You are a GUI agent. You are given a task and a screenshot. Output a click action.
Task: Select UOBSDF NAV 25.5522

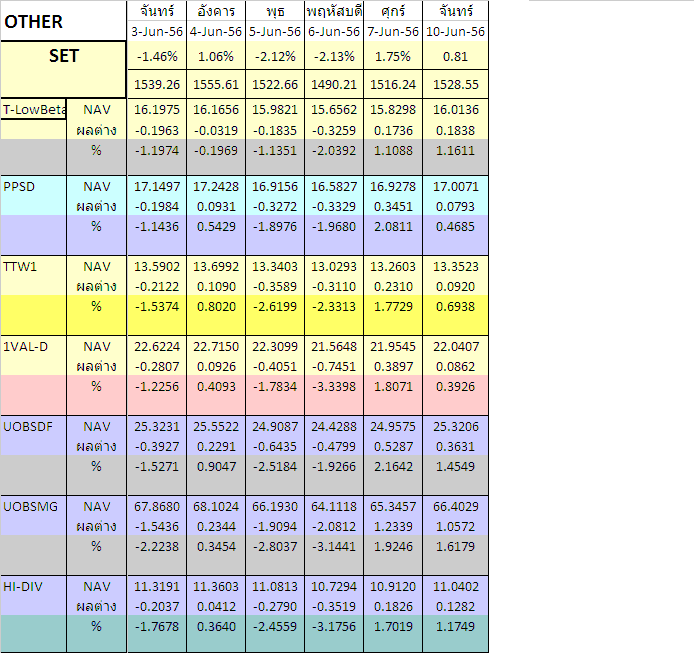pyautogui.click(x=216, y=427)
